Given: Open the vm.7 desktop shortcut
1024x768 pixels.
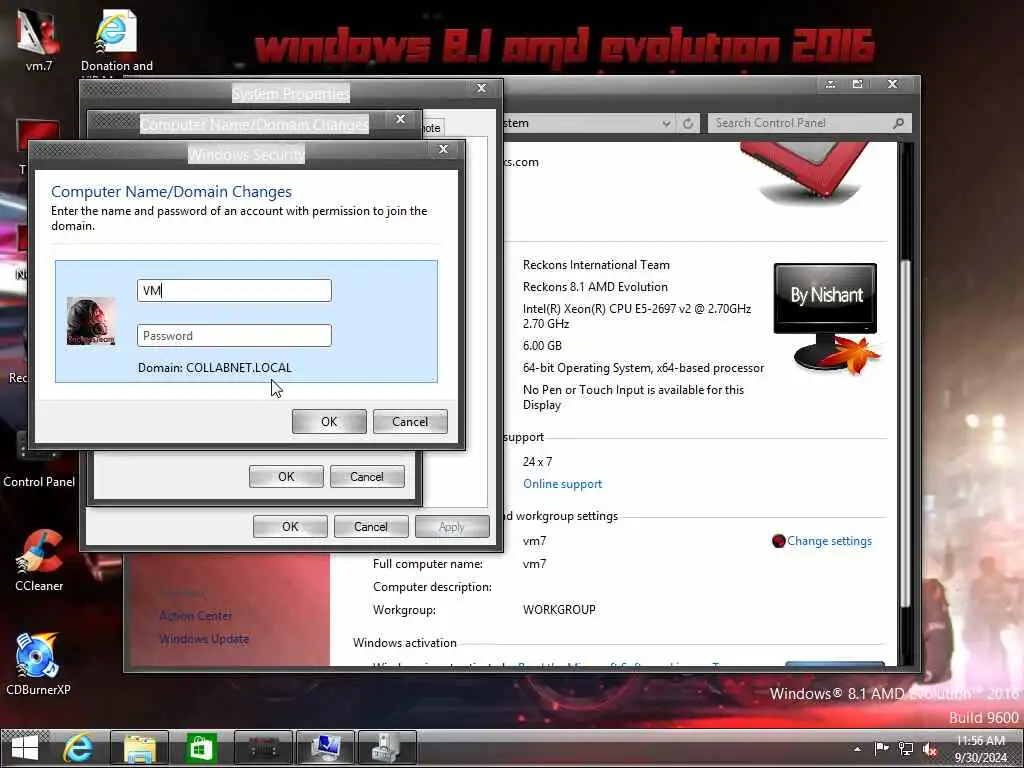Looking at the screenshot, I should click(x=39, y=39).
